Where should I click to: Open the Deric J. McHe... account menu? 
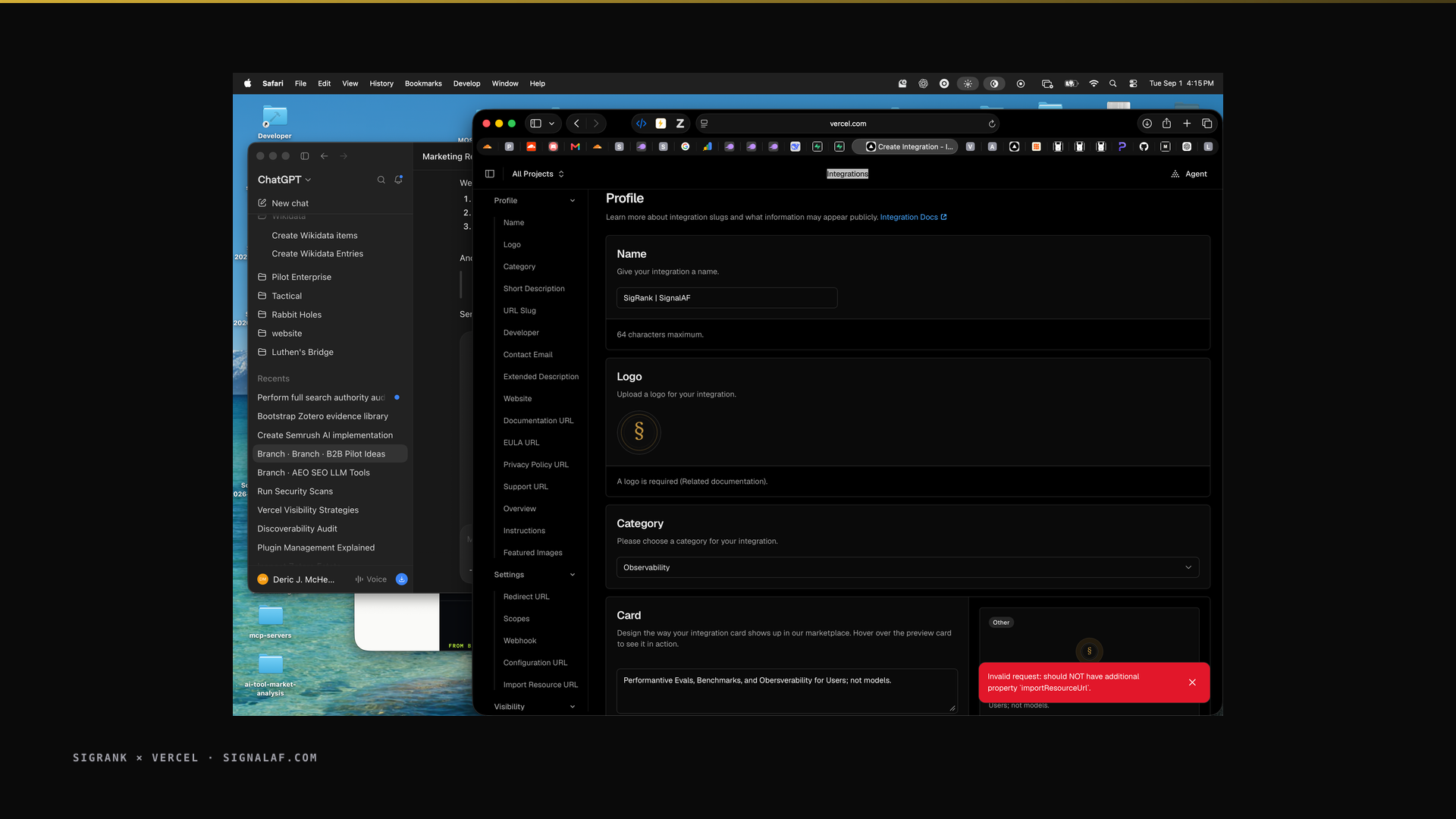297,579
